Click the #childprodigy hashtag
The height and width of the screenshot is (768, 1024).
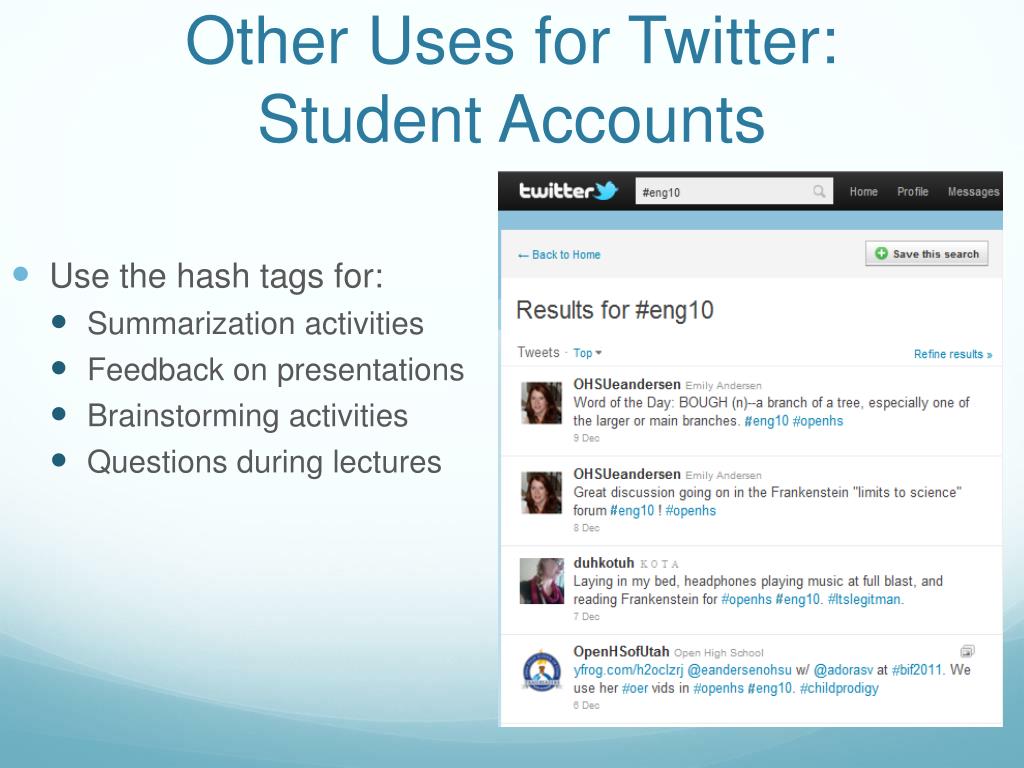839,688
